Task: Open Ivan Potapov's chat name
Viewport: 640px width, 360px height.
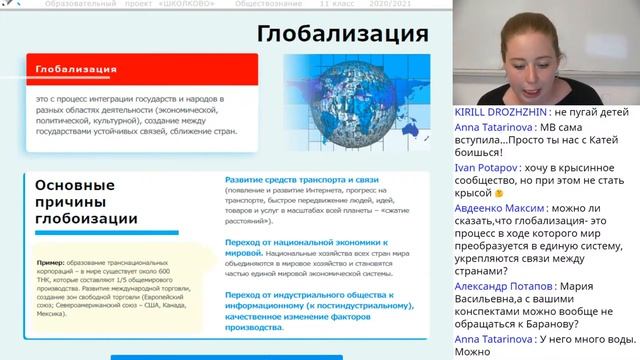Action: pyautogui.click(x=486, y=168)
